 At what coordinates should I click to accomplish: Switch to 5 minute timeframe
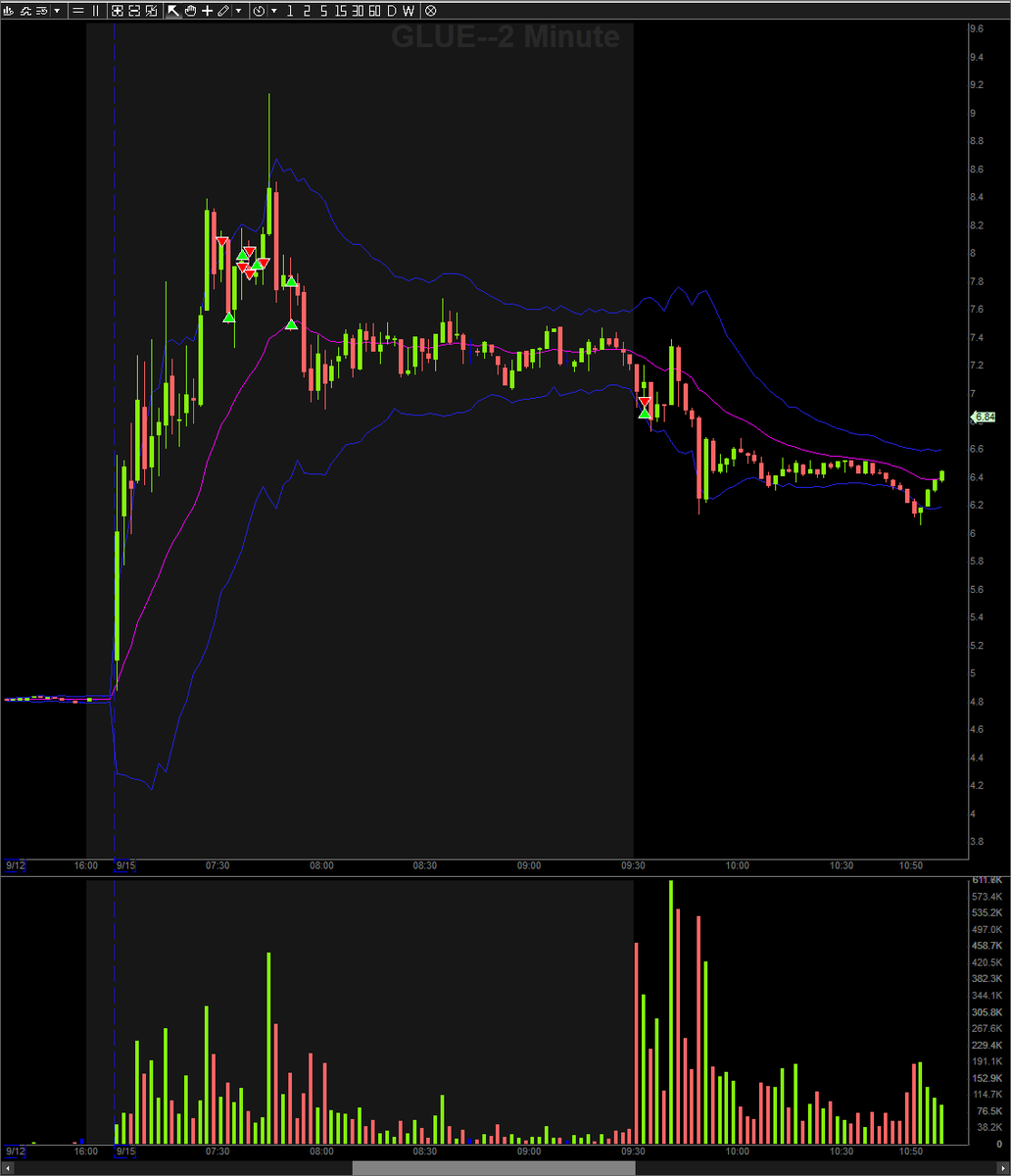tap(323, 11)
